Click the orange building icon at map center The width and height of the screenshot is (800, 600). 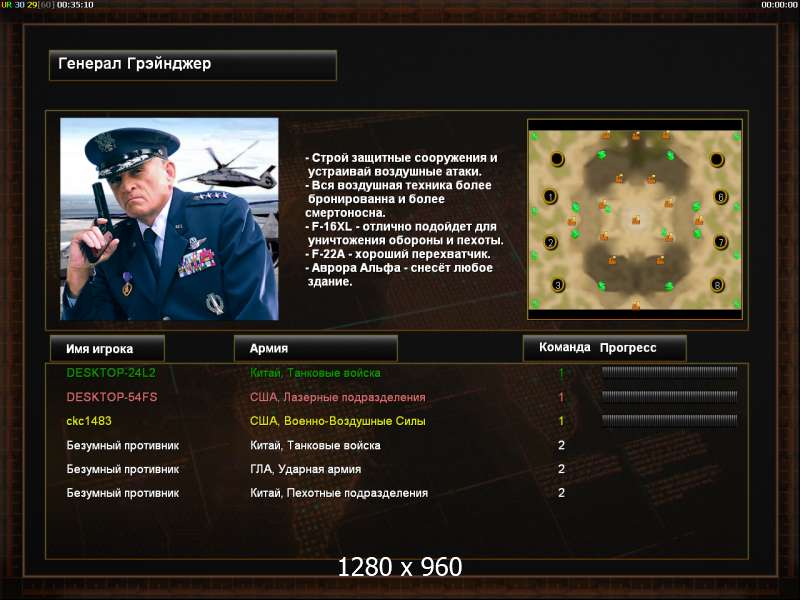pos(636,220)
